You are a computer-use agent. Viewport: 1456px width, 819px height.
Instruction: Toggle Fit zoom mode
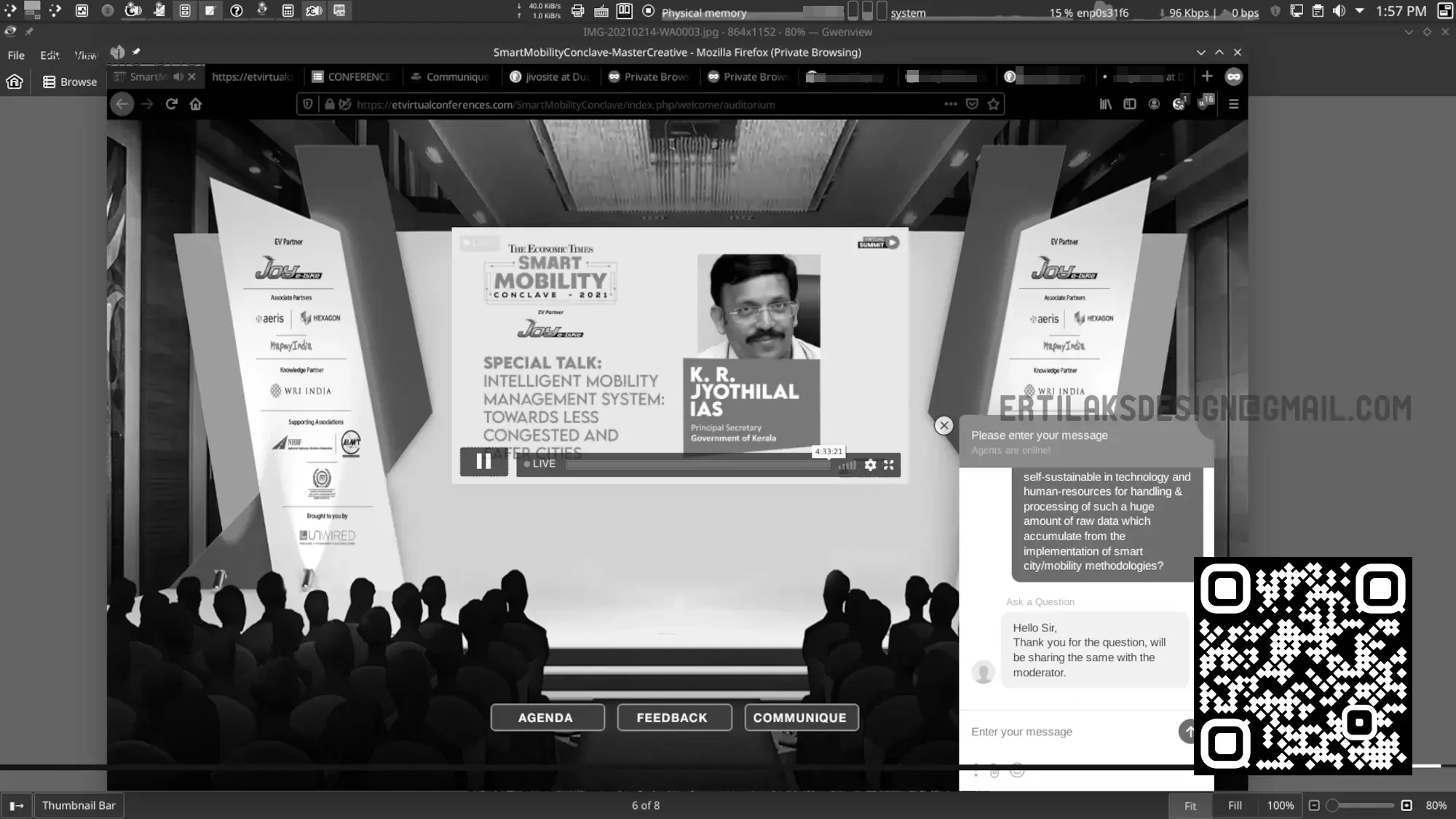pyautogui.click(x=1190, y=805)
